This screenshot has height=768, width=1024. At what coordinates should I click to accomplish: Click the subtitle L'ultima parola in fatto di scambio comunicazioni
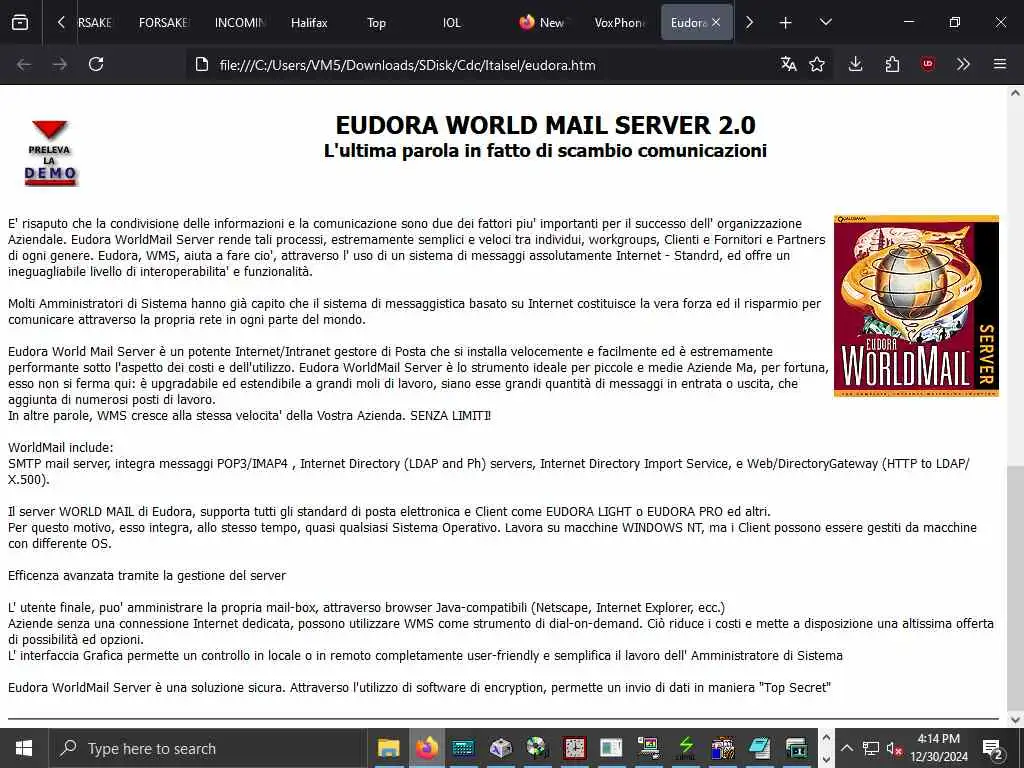click(x=545, y=151)
